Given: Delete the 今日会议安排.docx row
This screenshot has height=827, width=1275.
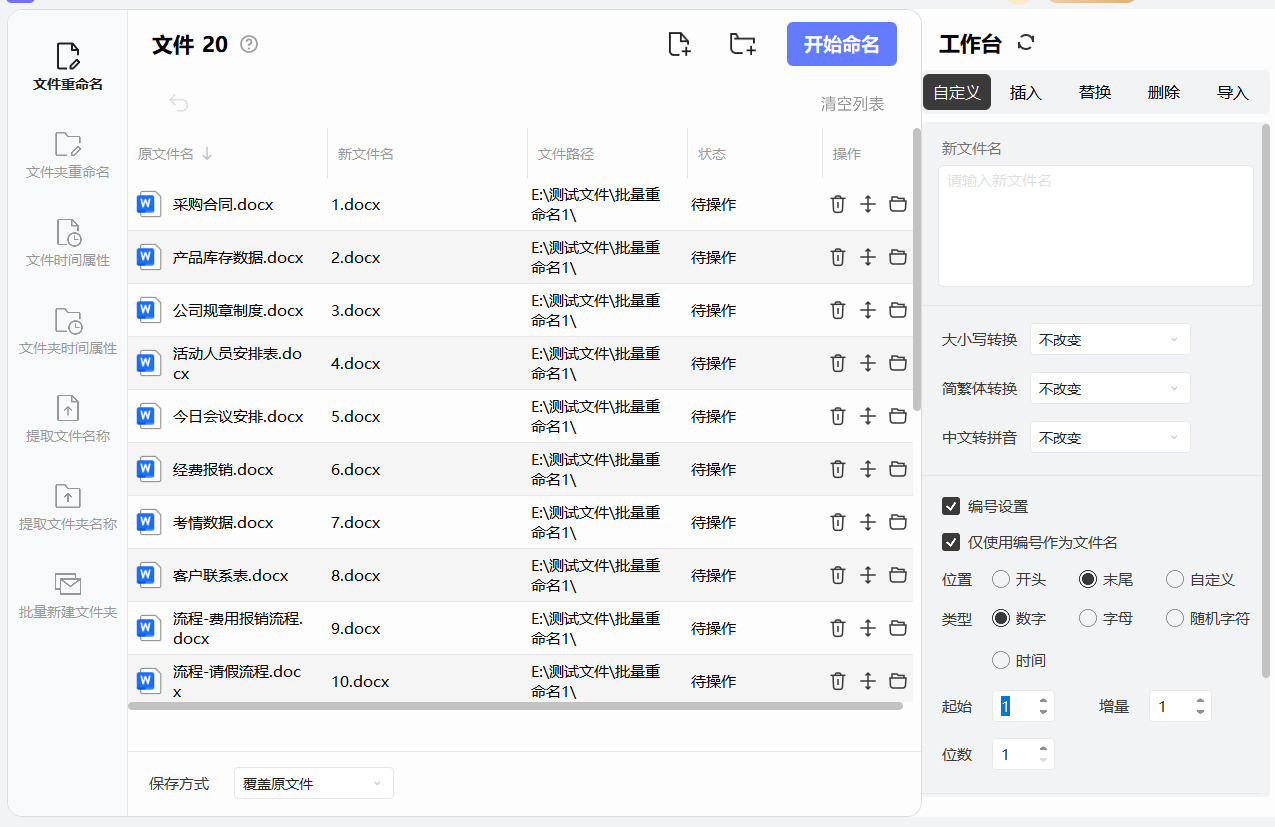Looking at the screenshot, I should [838, 416].
